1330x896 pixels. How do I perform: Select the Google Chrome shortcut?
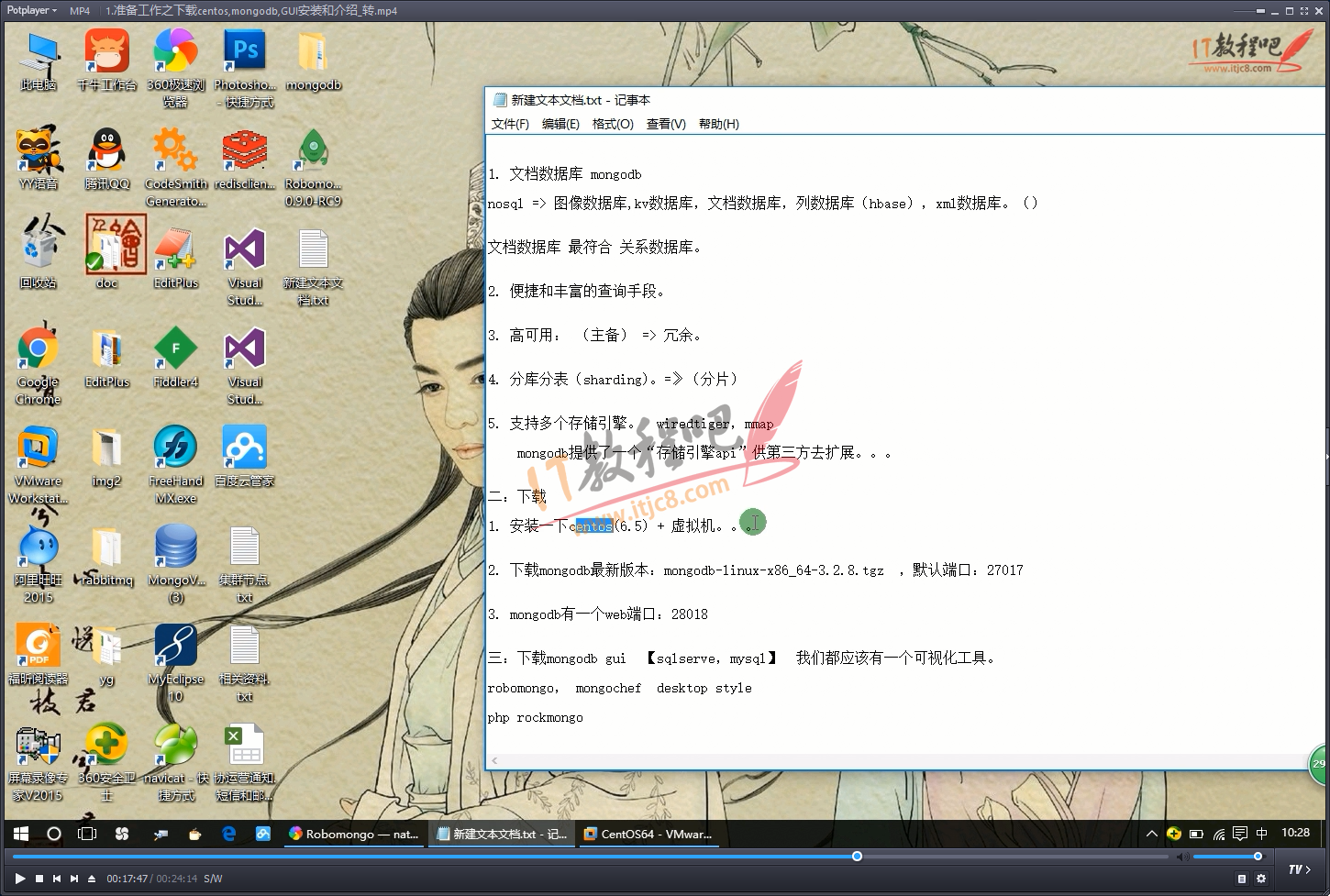(x=39, y=366)
